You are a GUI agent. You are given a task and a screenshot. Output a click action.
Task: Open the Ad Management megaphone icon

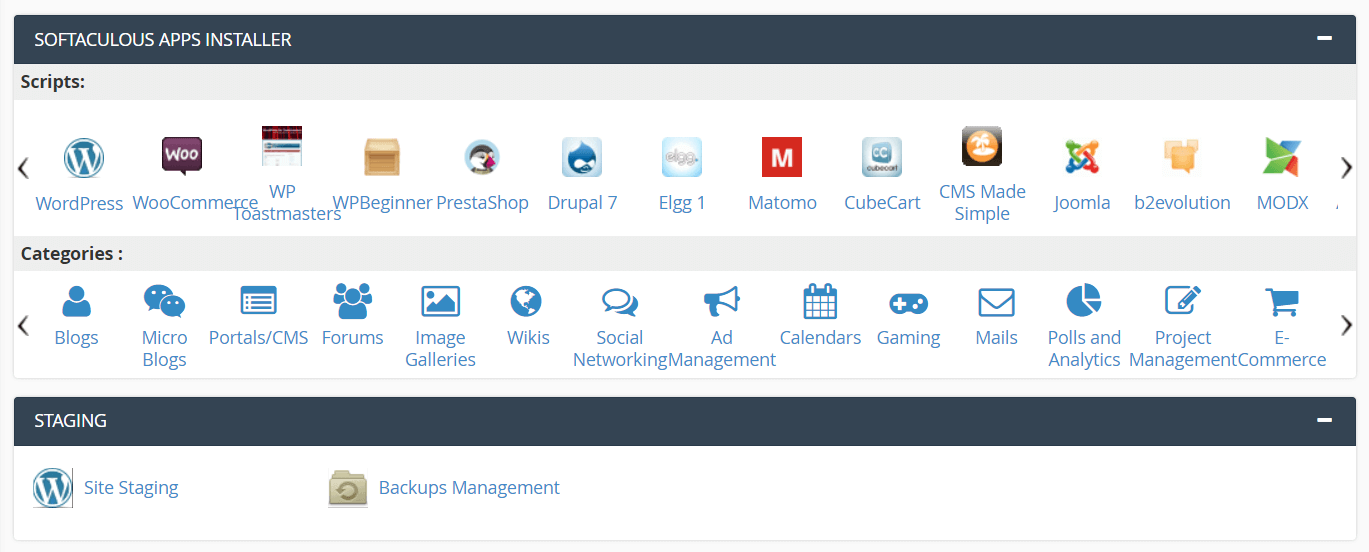[x=721, y=301]
